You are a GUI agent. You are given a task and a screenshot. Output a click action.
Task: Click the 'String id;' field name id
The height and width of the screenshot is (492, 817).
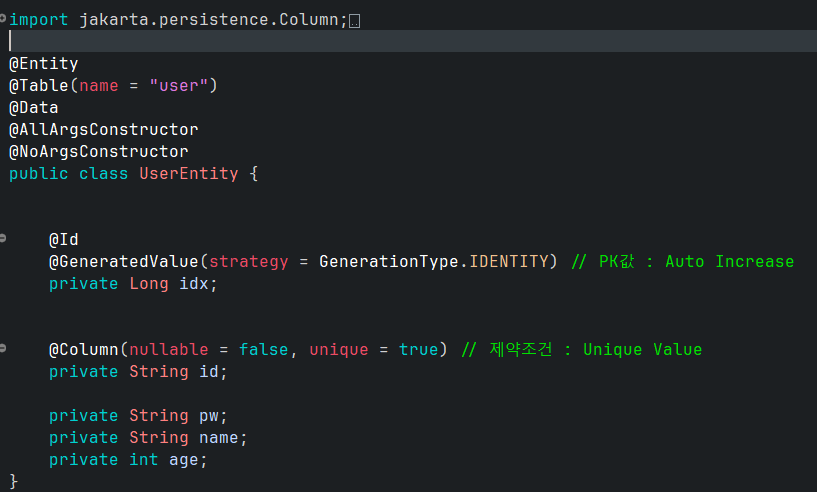pyautogui.click(x=209, y=372)
